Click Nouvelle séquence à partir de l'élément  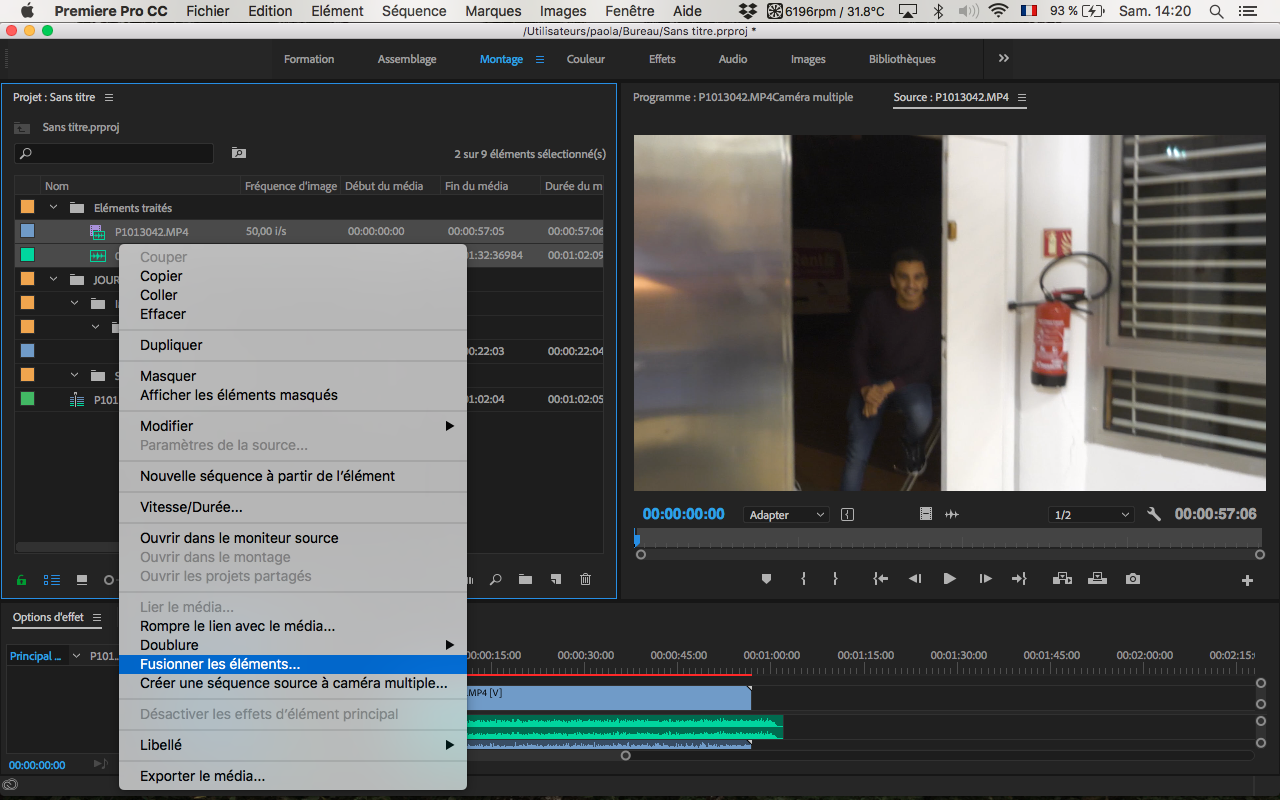click(293, 476)
